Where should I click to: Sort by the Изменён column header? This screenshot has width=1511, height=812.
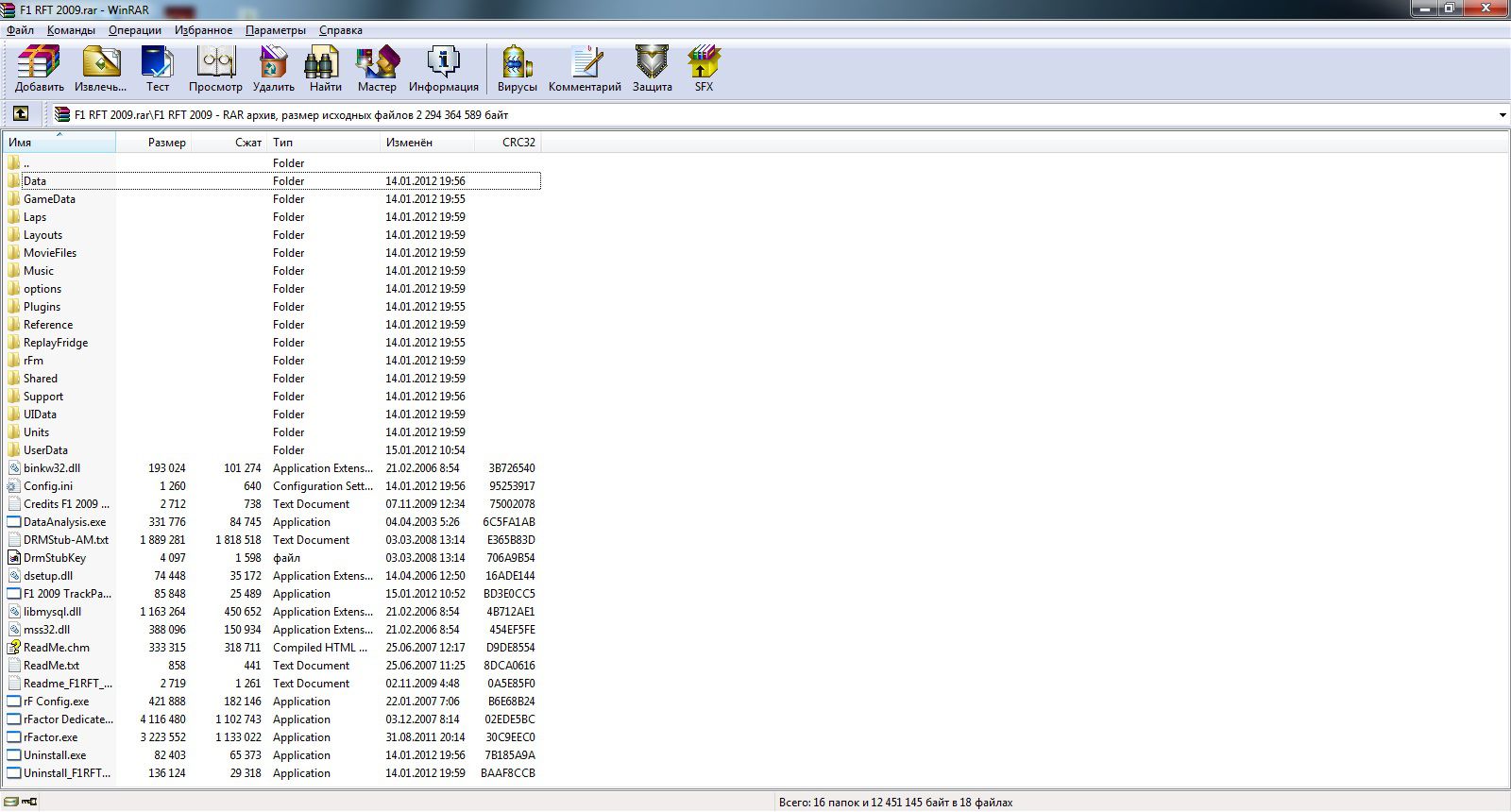click(427, 143)
